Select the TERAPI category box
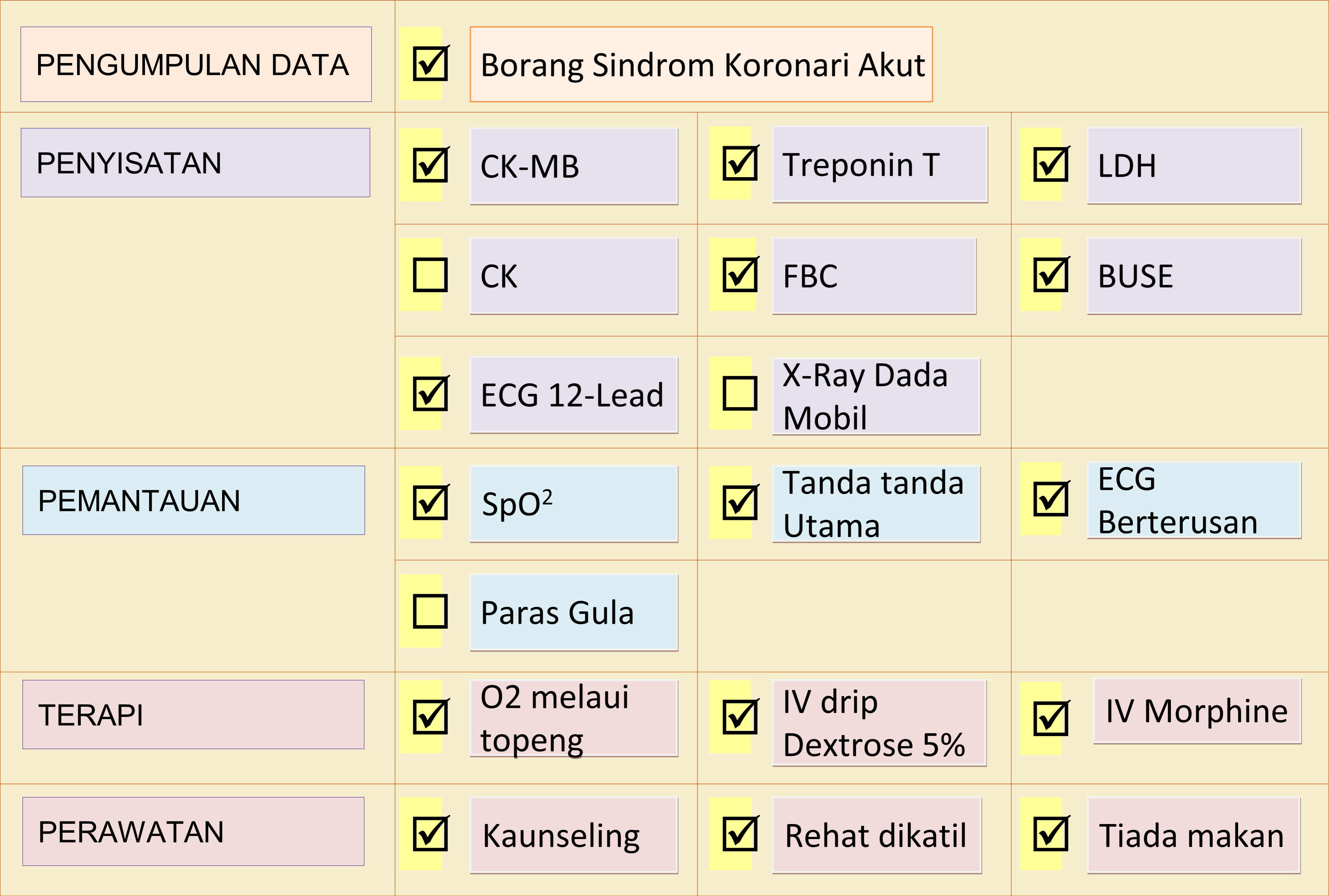This screenshot has height=896, width=1329. tap(193, 715)
